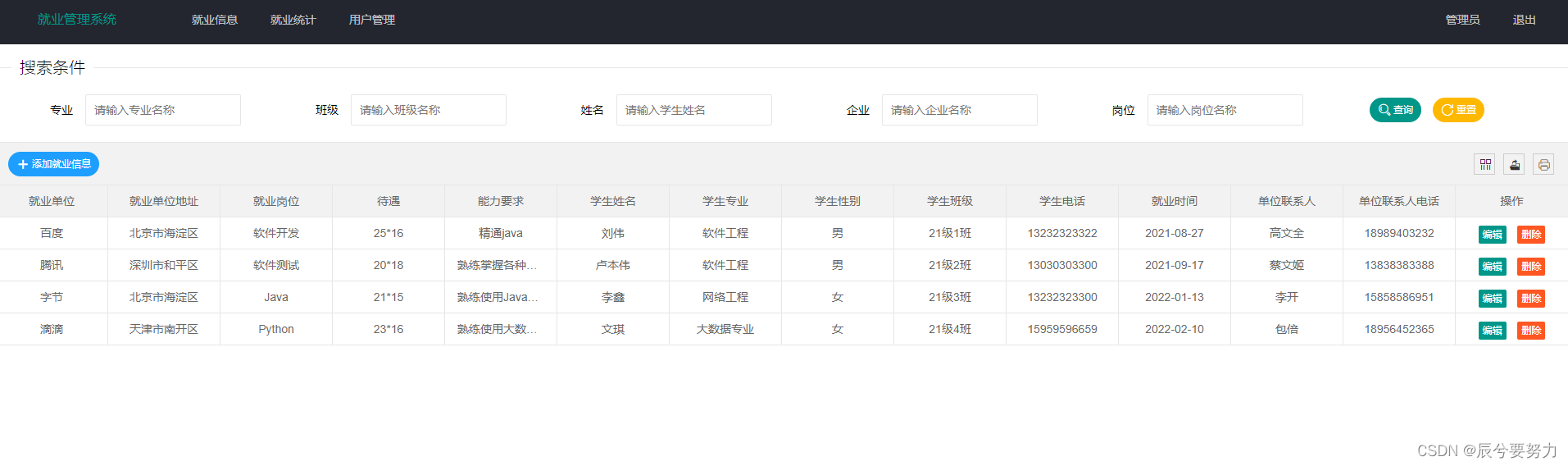This screenshot has height=466, width=1568.
Task: Click the 管理员 user menu
Action: (1462, 20)
